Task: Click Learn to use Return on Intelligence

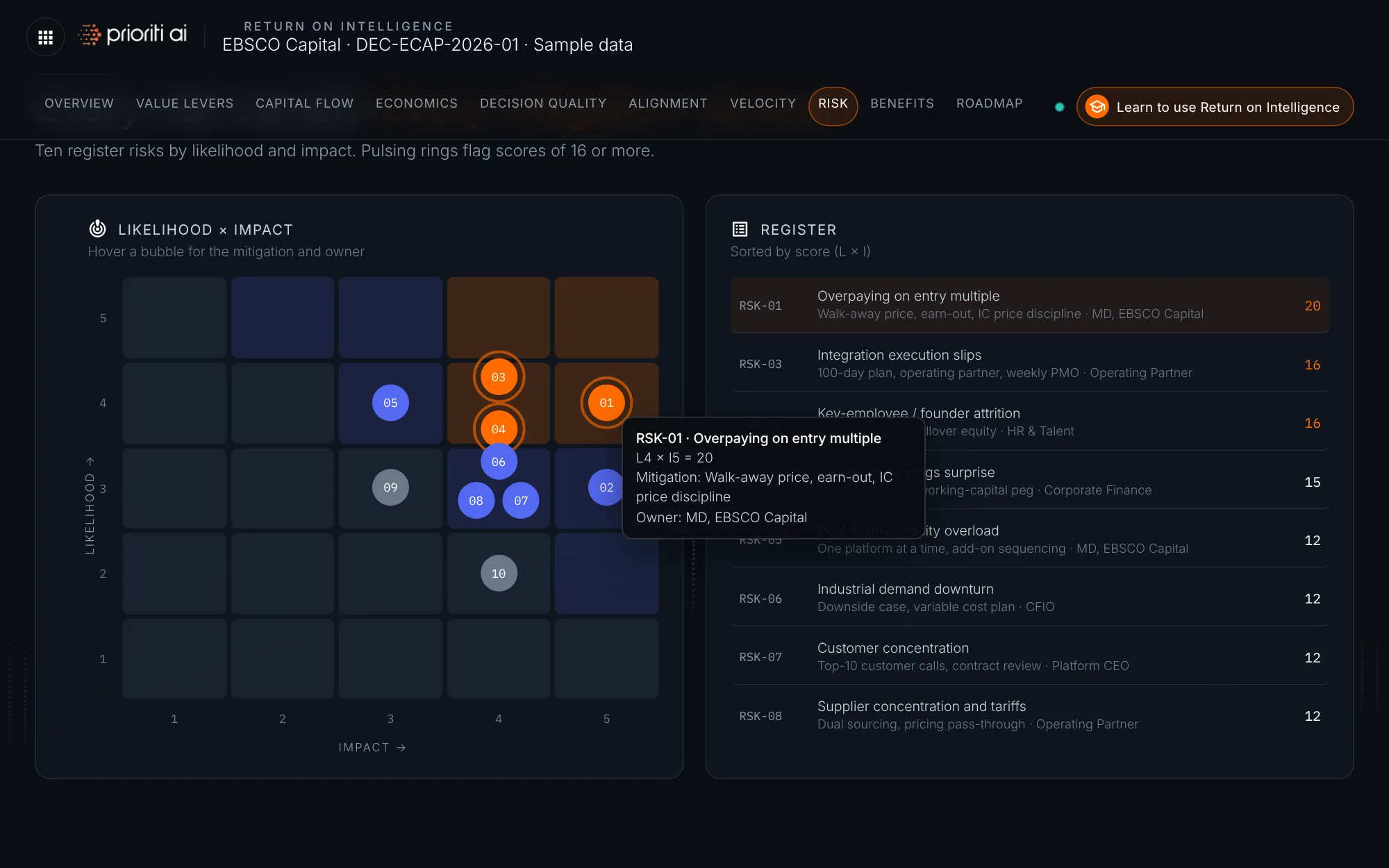Action: [x=1215, y=107]
